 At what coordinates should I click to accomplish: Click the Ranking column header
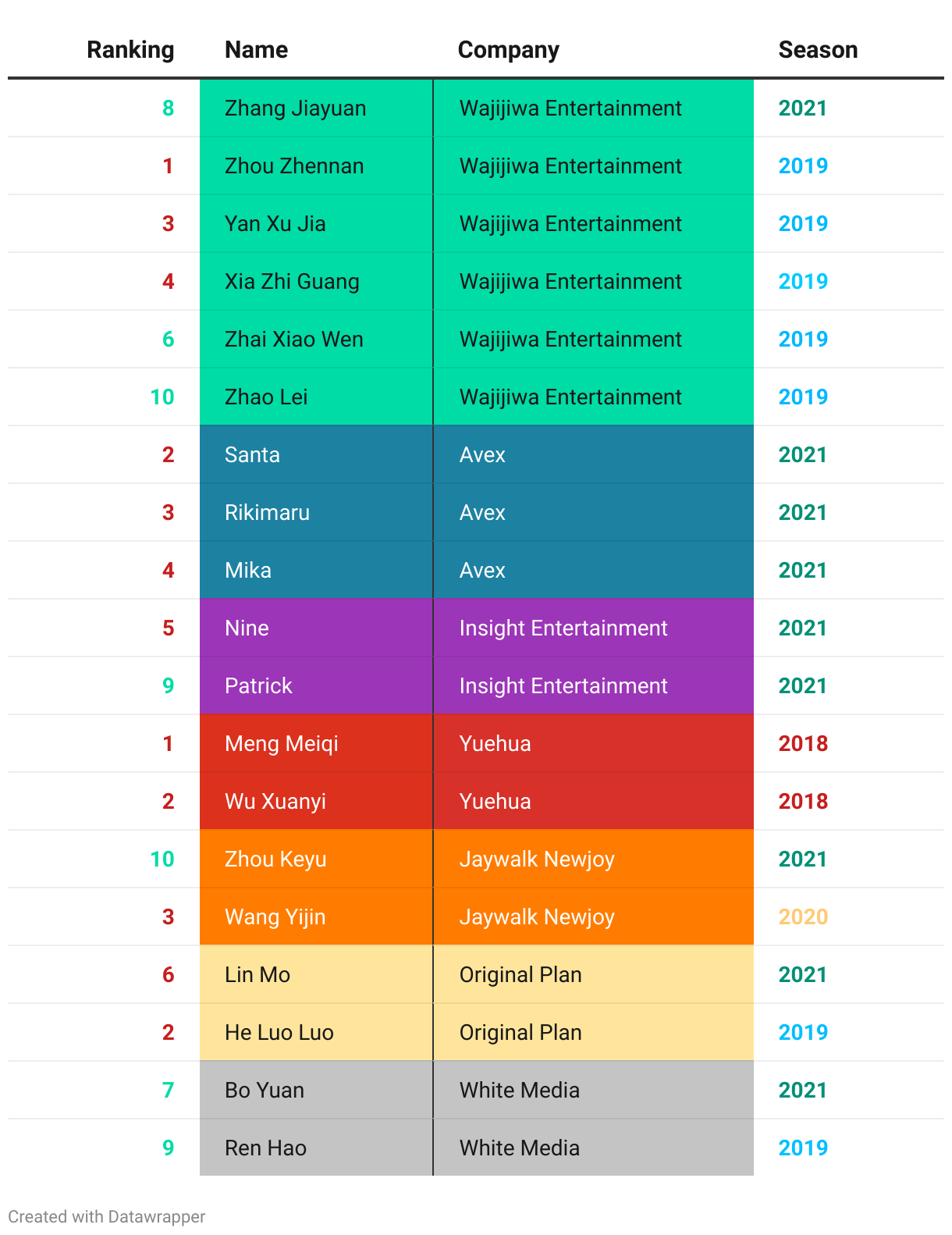(130, 50)
